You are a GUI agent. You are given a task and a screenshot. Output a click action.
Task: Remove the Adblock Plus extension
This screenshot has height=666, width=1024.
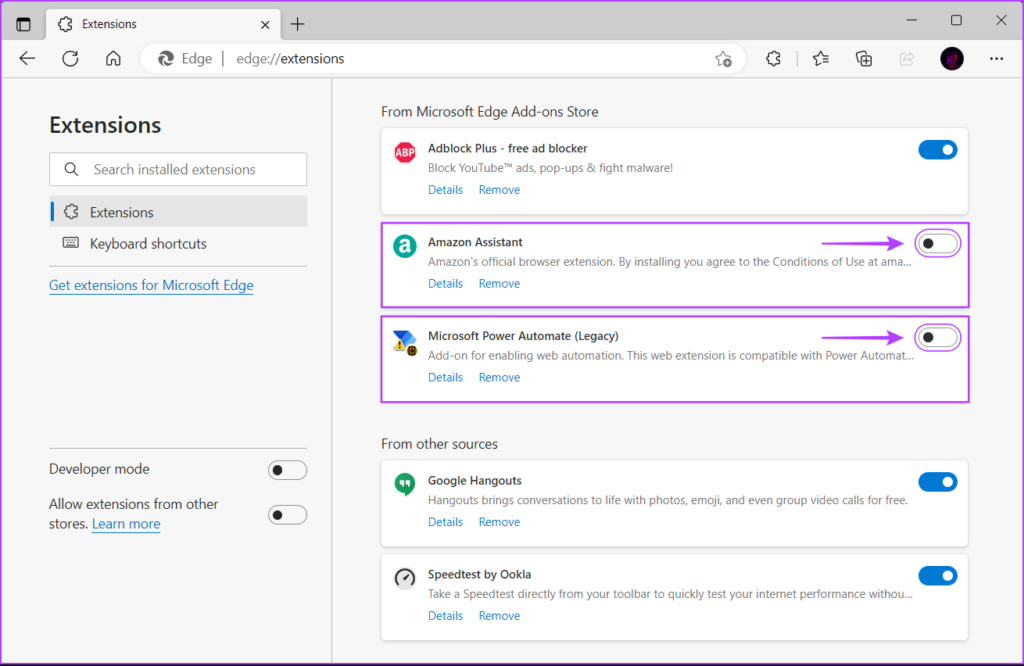pos(499,189)
